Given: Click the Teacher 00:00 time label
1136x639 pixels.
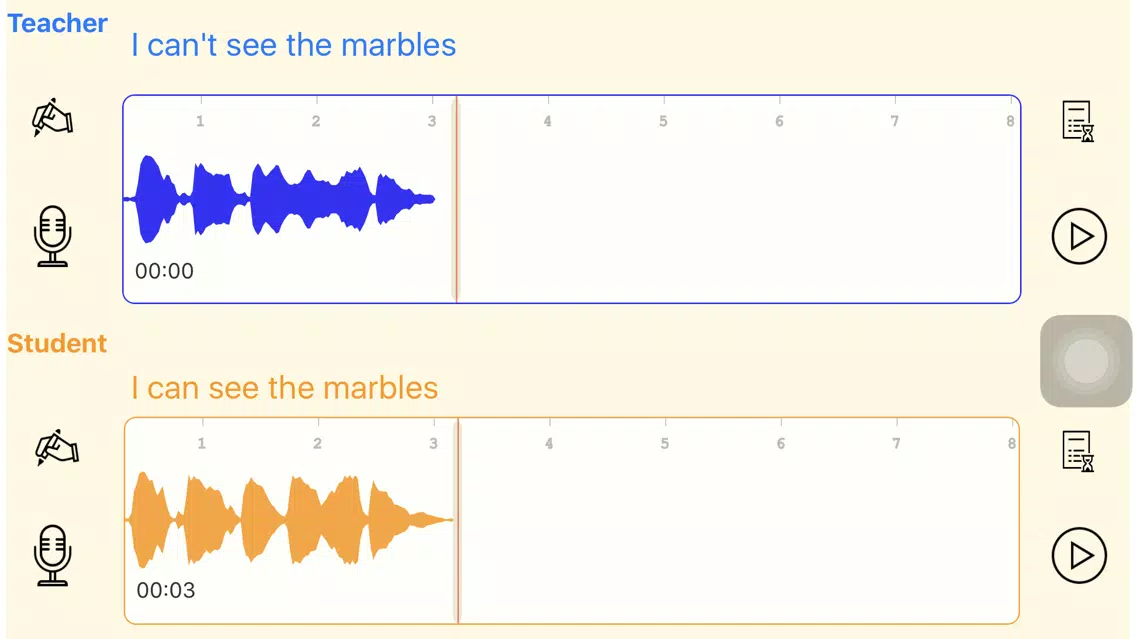Looking at the screenshot, I should click(164, 271).
